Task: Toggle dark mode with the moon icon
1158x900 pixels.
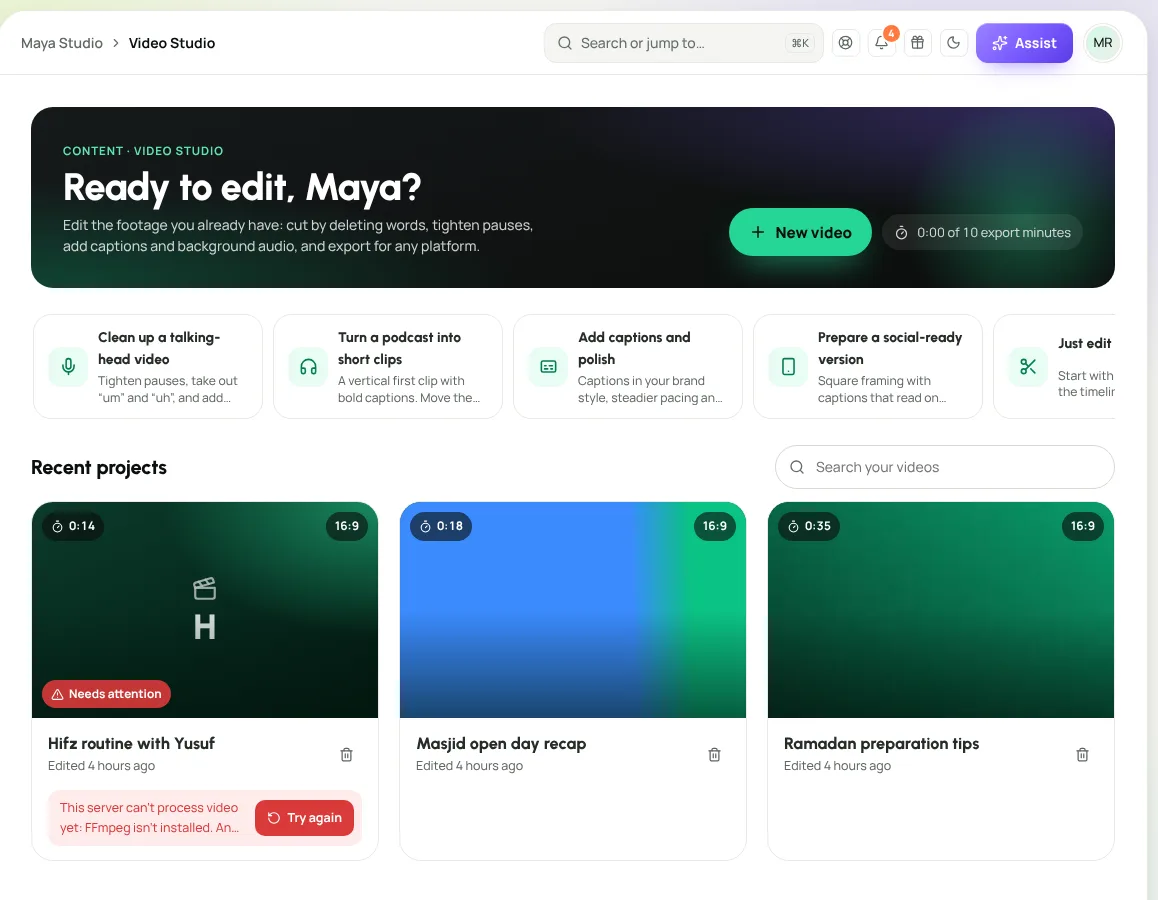Action: tap(953, 43)
